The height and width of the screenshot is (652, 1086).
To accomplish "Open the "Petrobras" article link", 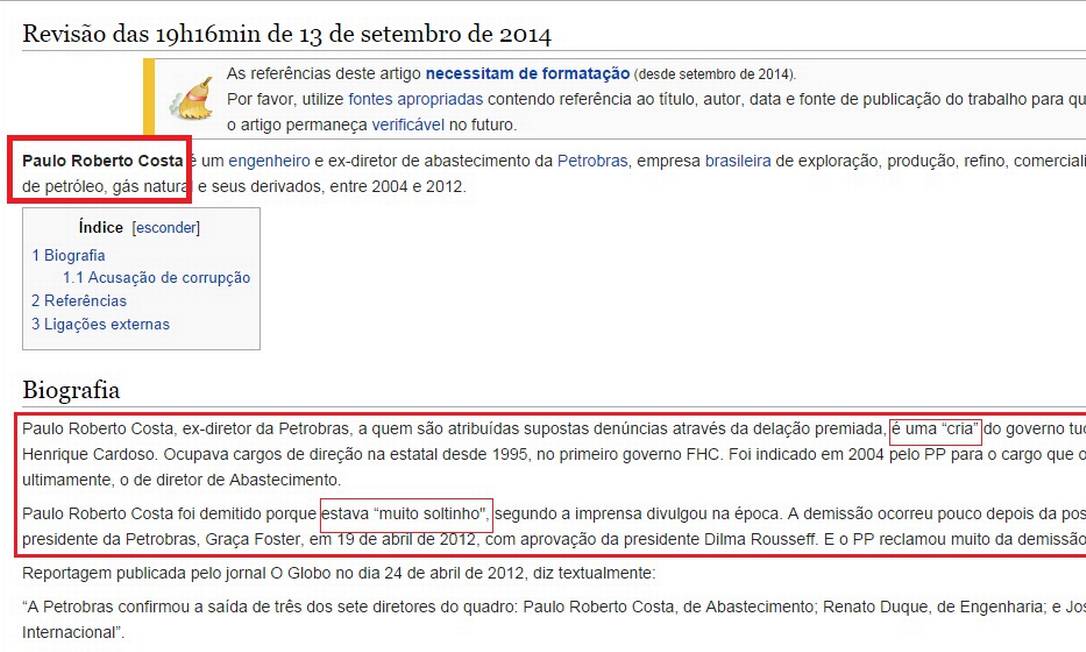I will click(x=592, y=160).
